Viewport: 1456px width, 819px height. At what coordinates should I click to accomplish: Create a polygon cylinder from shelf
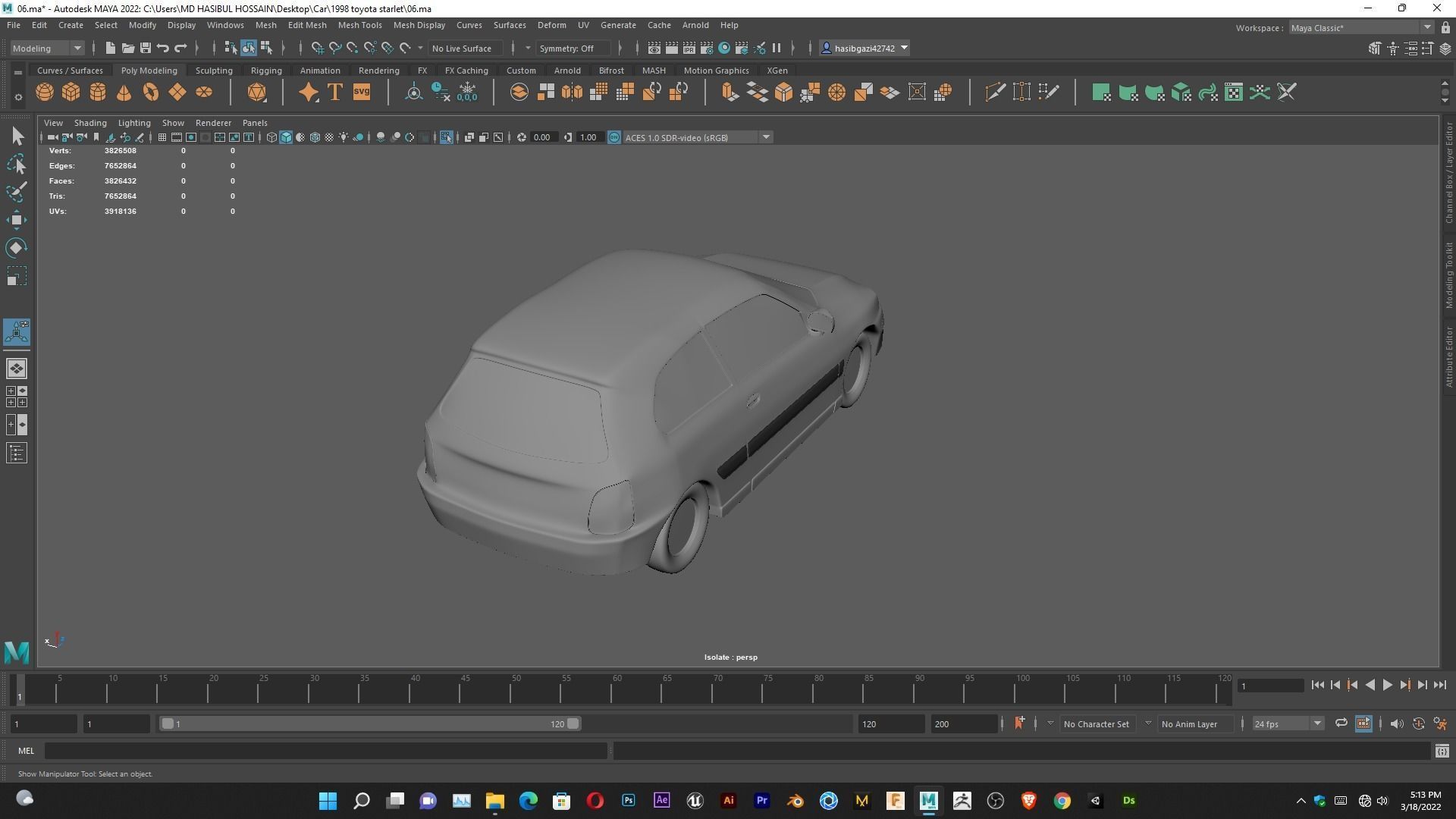[x=98, y=93]
